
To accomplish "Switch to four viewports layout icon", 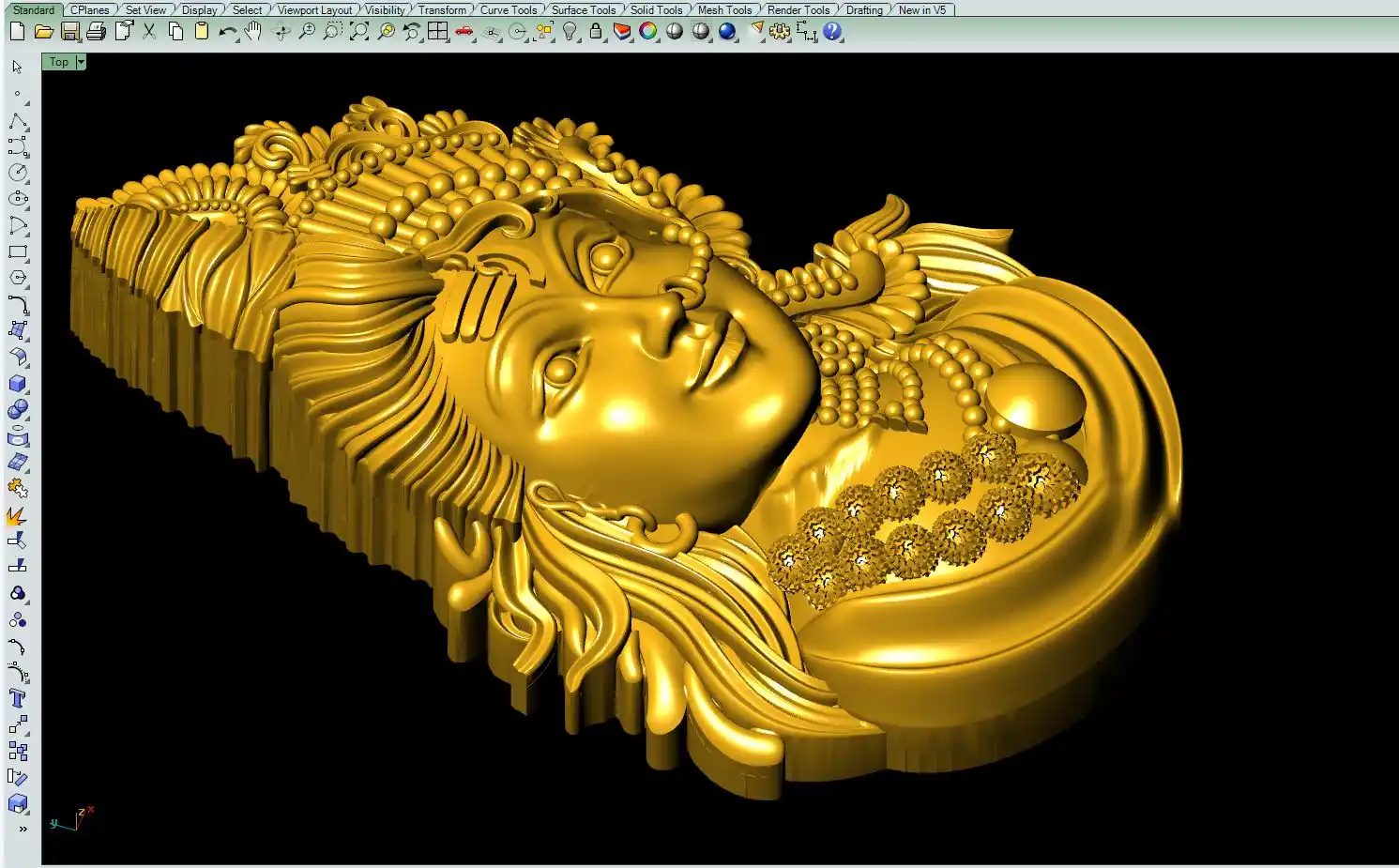I will (x=437, y=32).
